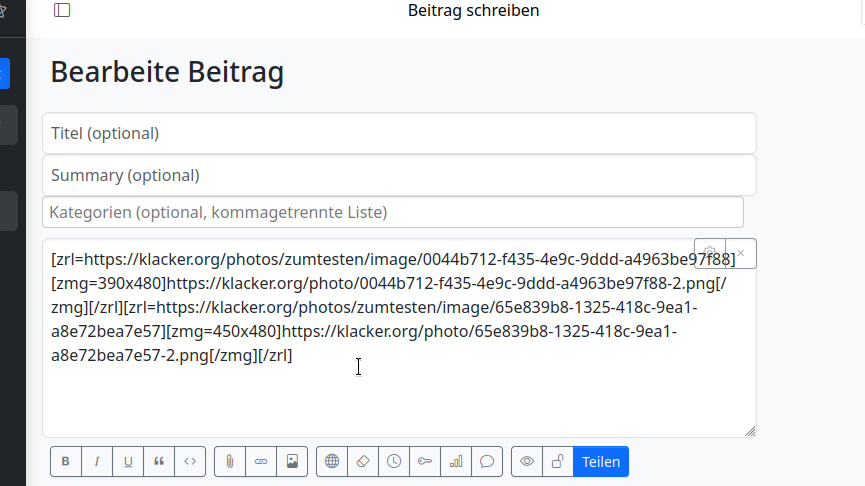The image size is (865, 486).
Task: Apply italic formatting to text
Action: (x=97, y=462)
